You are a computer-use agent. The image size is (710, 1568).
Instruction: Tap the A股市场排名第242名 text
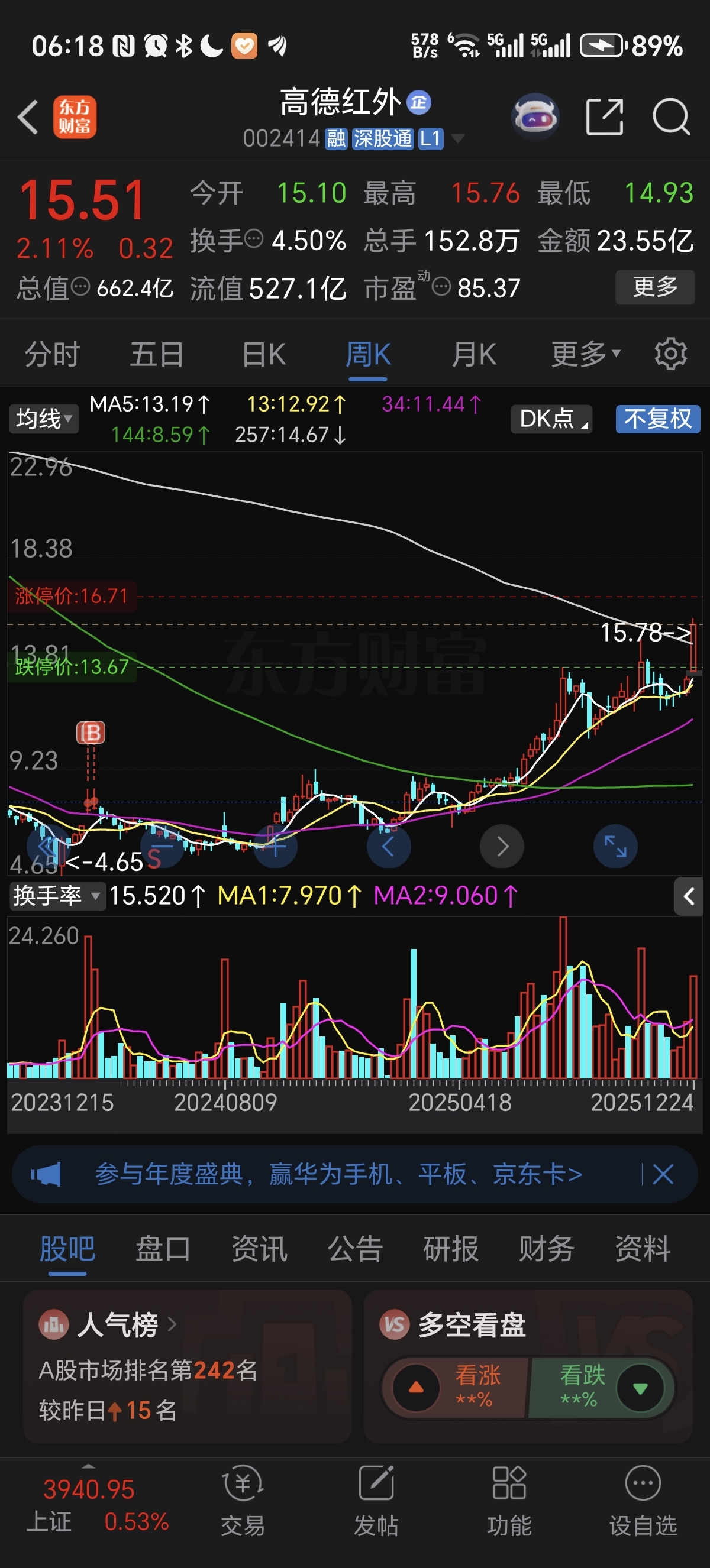pyautogui.click(x=147, y=1370)
